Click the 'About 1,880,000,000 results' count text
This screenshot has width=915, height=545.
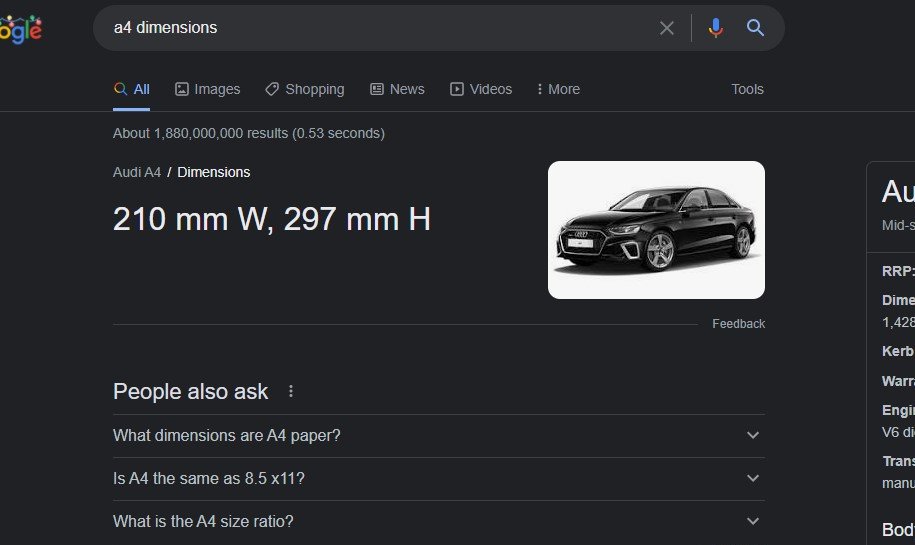[x=249, y=133]
